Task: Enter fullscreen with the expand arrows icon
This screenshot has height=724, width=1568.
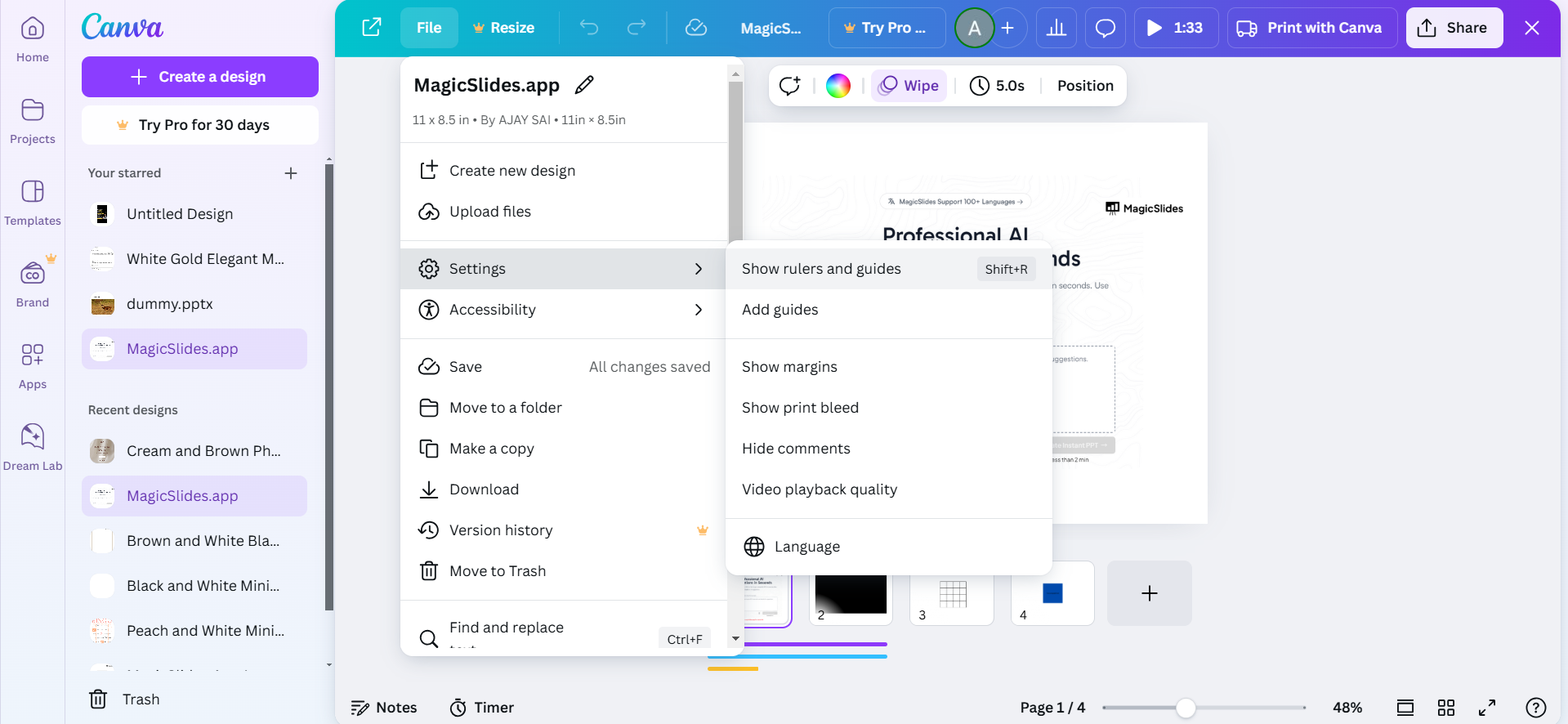Action: (1487, 707)
